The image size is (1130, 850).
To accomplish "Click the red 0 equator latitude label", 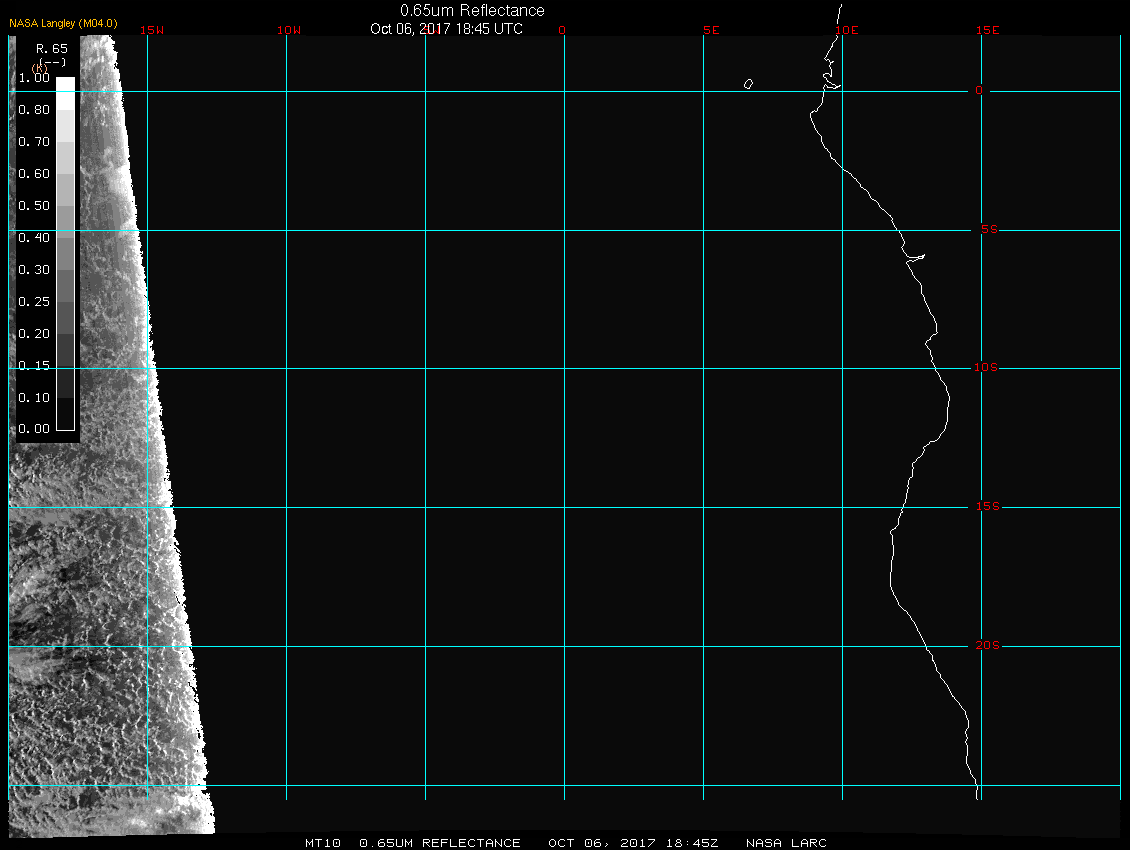I will 979,91.
